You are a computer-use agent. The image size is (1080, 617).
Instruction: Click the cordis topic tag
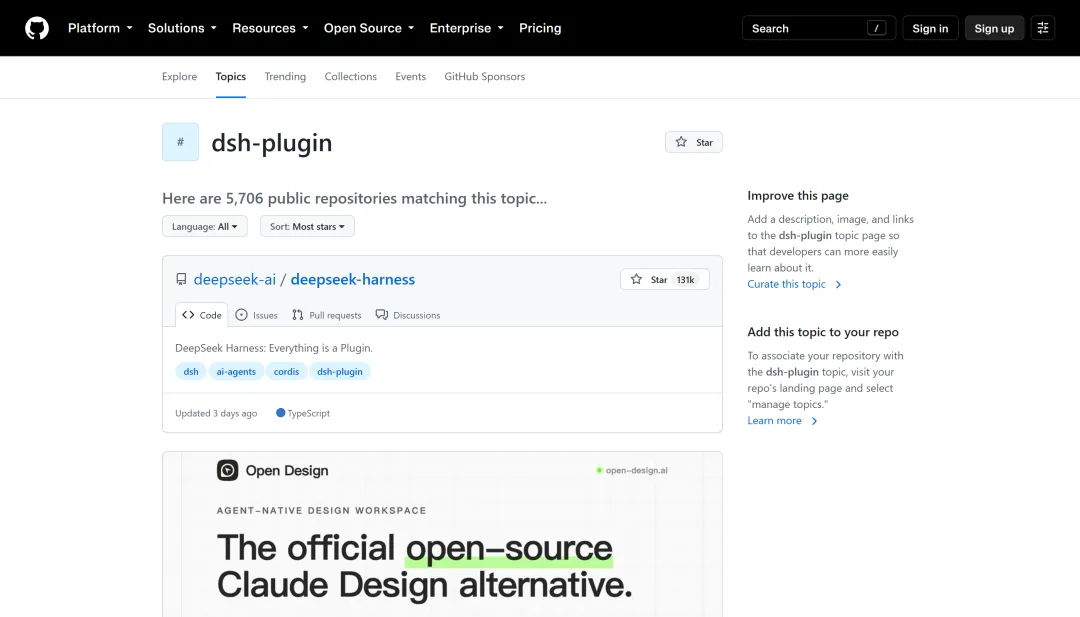point(287,371)
